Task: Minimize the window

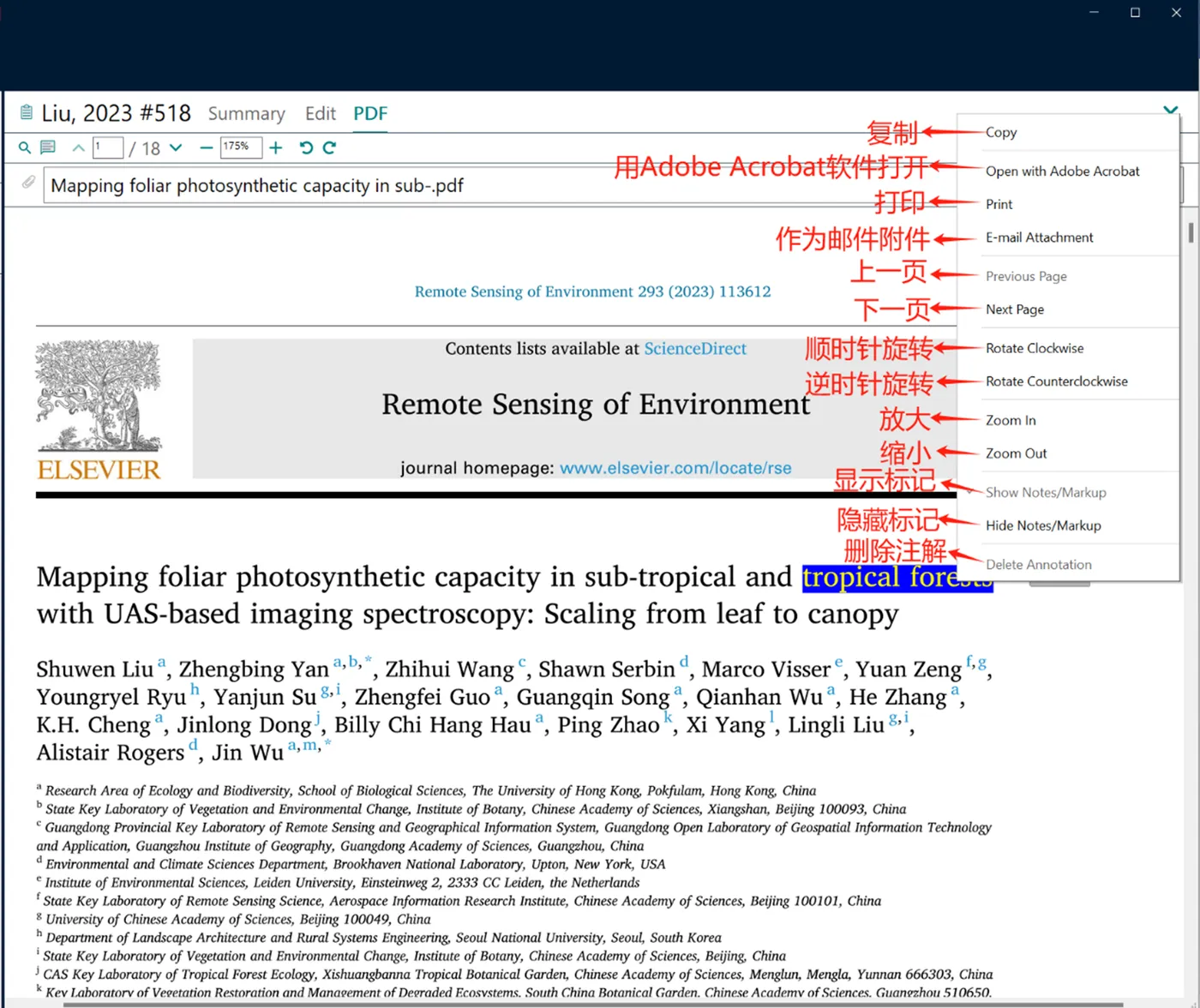Action: coord(1094,12)
